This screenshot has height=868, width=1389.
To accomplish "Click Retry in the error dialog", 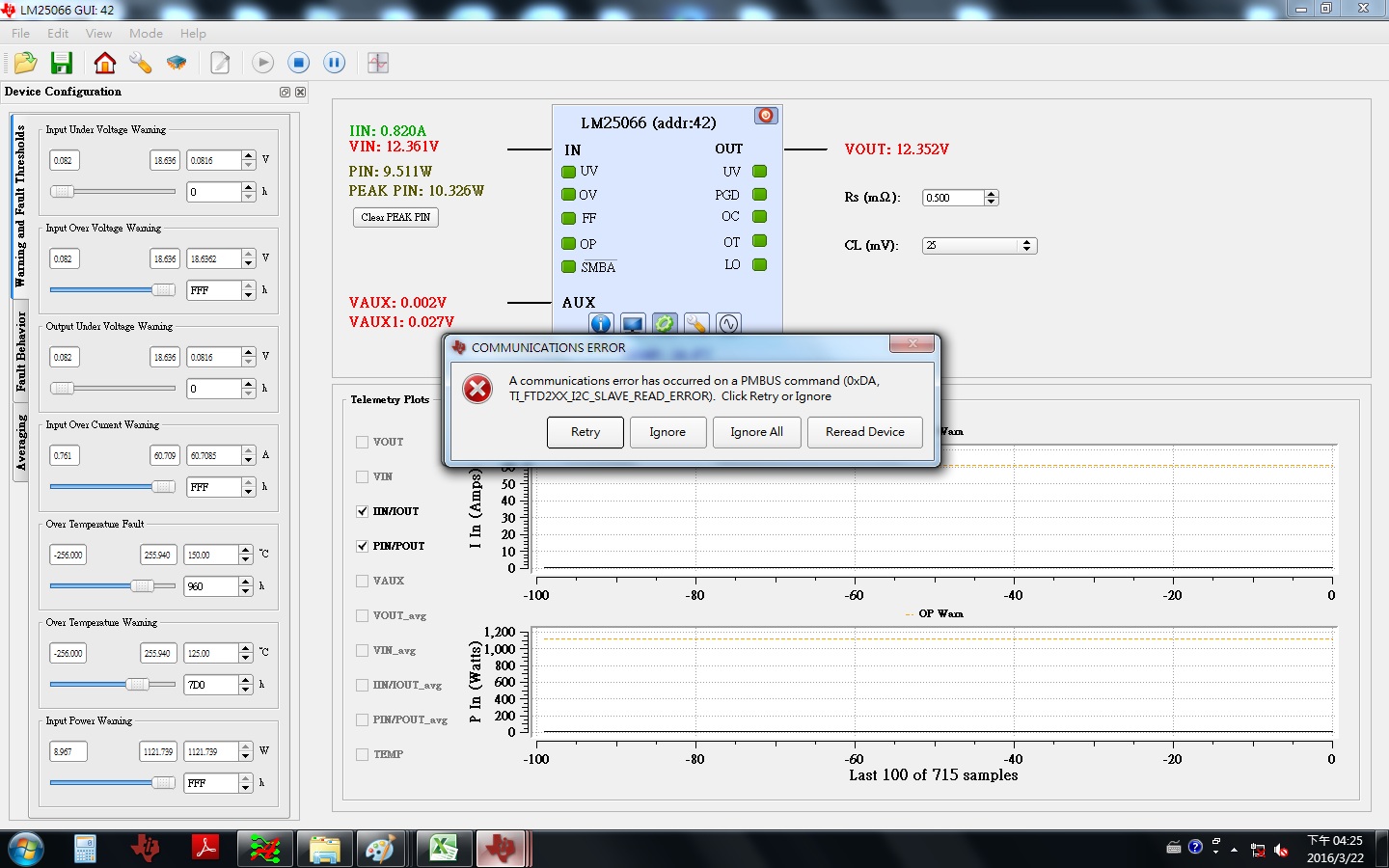I will pos(586,432).
